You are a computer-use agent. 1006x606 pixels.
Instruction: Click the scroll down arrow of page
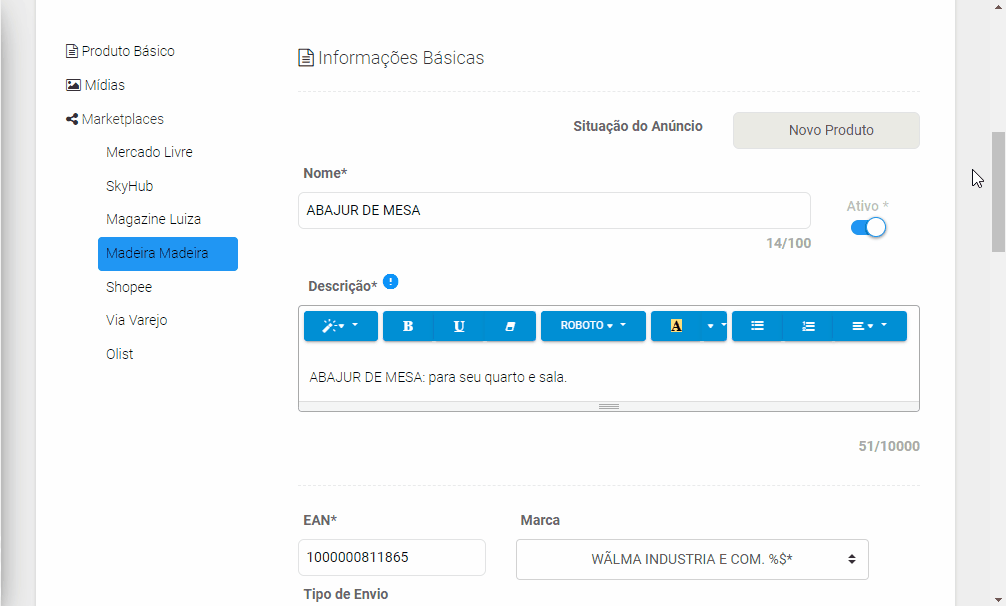coord(998,599)
